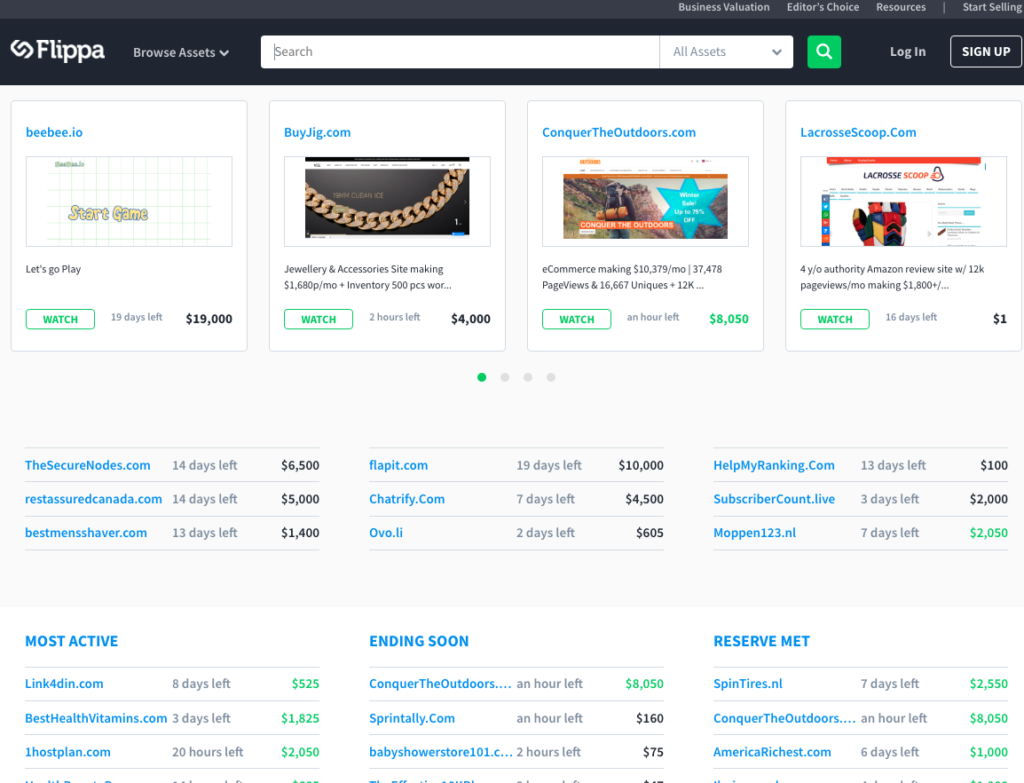Click the Flippa logo
The width and height of the screenshot is (1024, 783).
(x=58, y=51)
